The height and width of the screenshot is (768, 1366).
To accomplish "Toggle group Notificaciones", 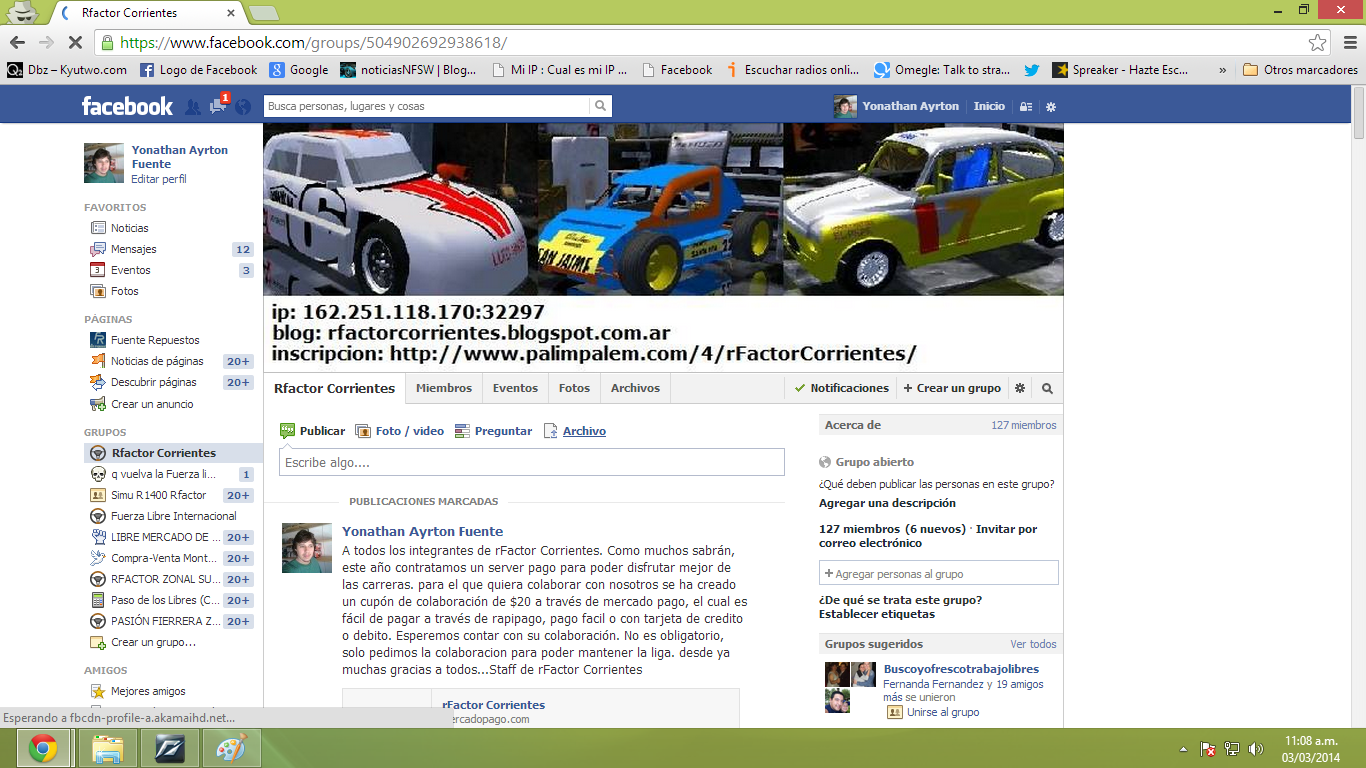I will (x=841, y=388).
